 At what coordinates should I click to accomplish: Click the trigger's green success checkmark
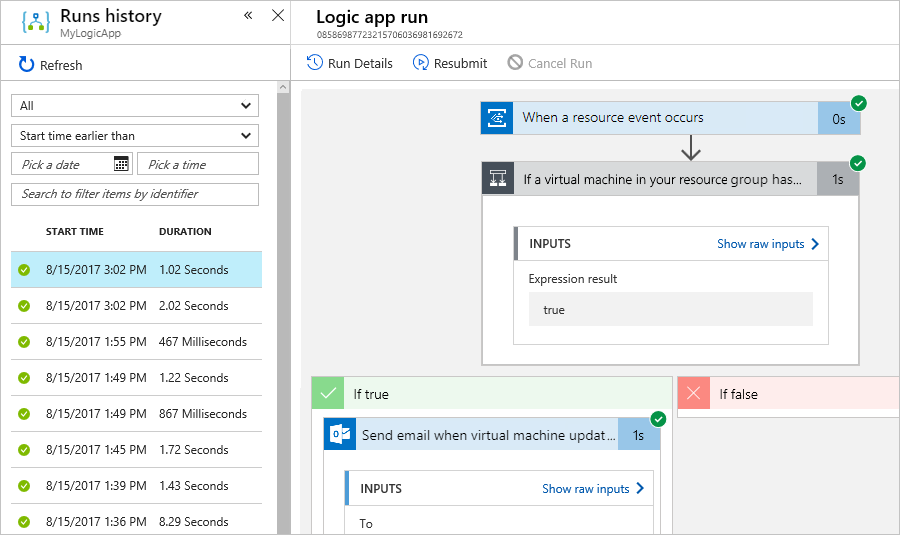859,103
